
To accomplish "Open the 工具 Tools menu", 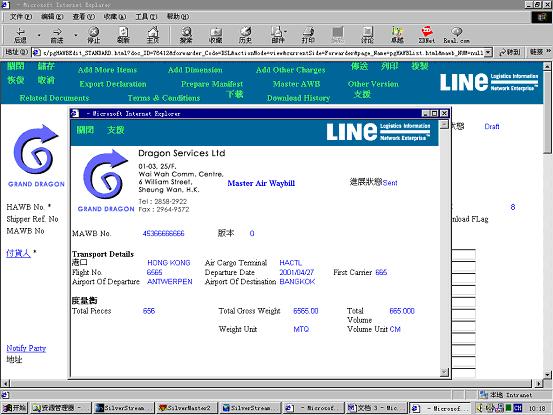I will [x=146, y=17].
